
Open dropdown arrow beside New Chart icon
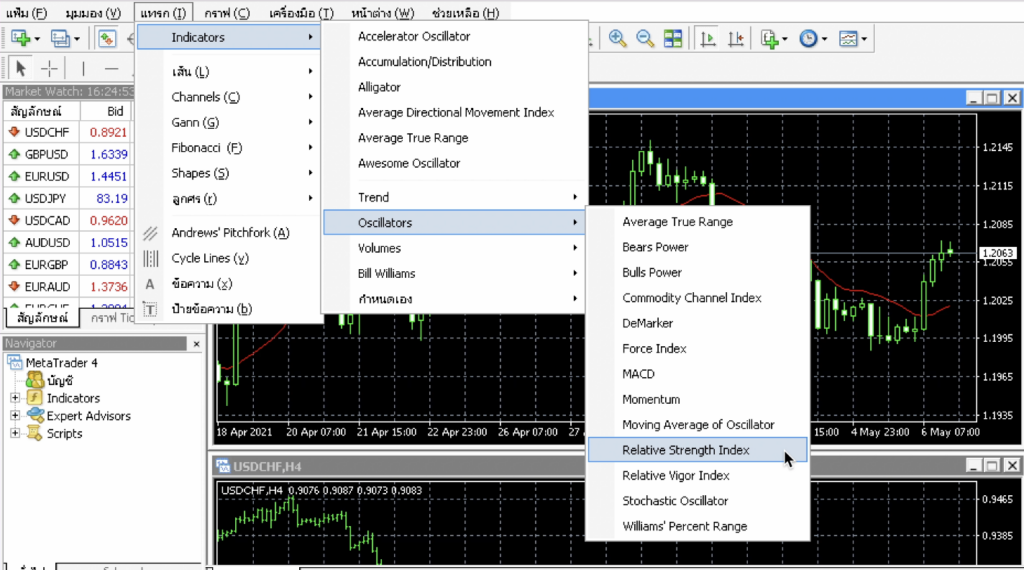[37, 39]
